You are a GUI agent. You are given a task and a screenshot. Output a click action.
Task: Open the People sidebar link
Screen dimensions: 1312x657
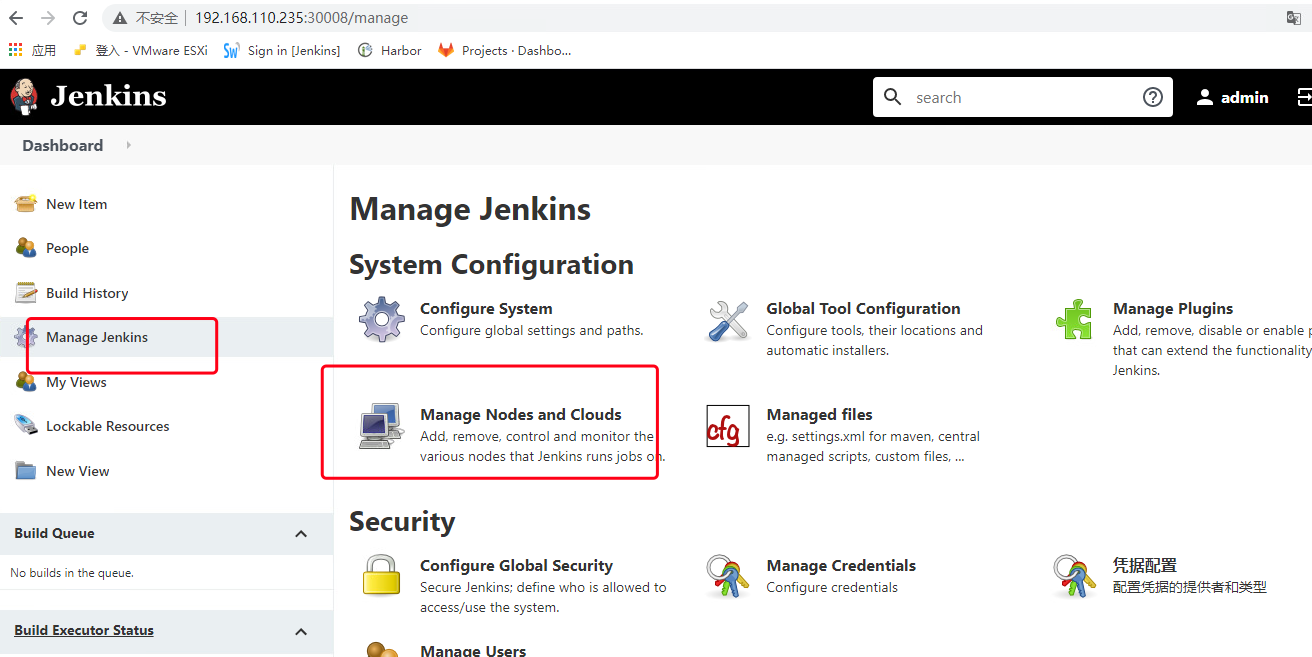[x=67, y=248]
